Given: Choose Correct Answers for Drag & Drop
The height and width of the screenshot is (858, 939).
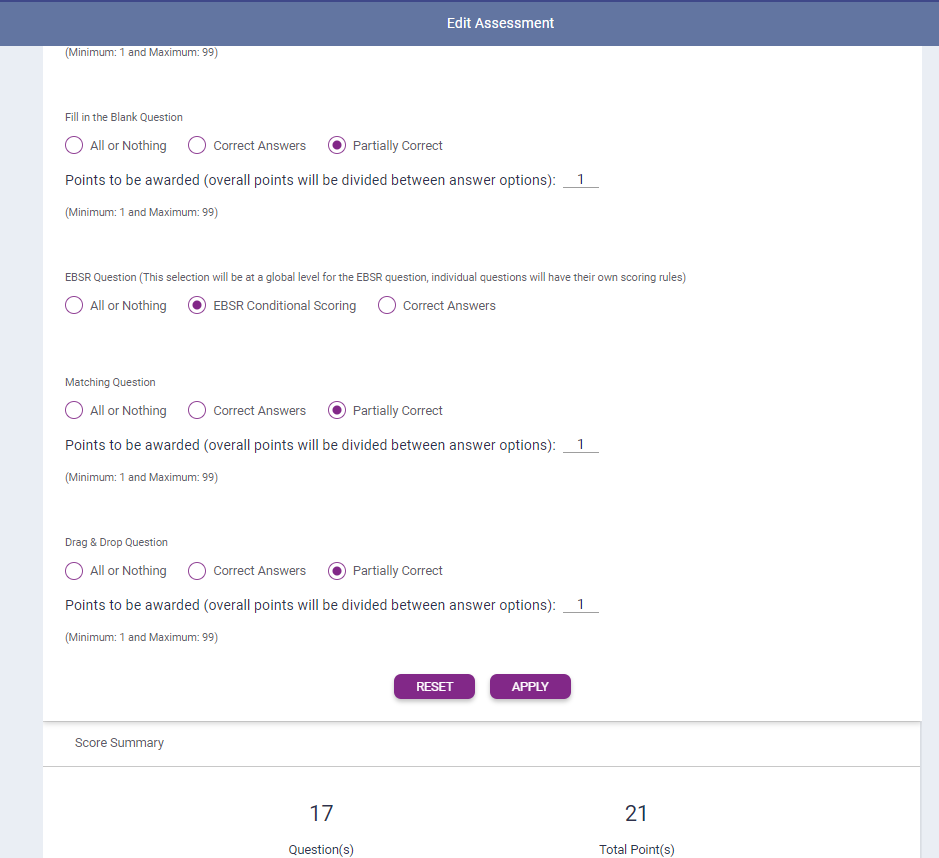Looking at the screenshot, I should pos(197,571).
